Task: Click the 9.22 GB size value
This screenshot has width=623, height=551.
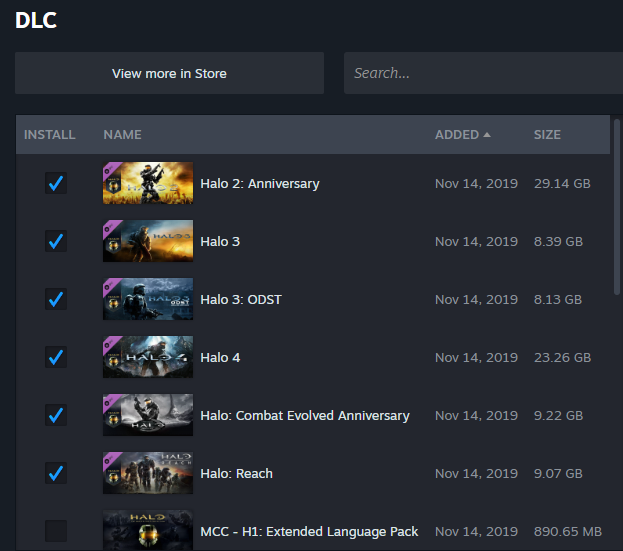Action: click(558, 416)
